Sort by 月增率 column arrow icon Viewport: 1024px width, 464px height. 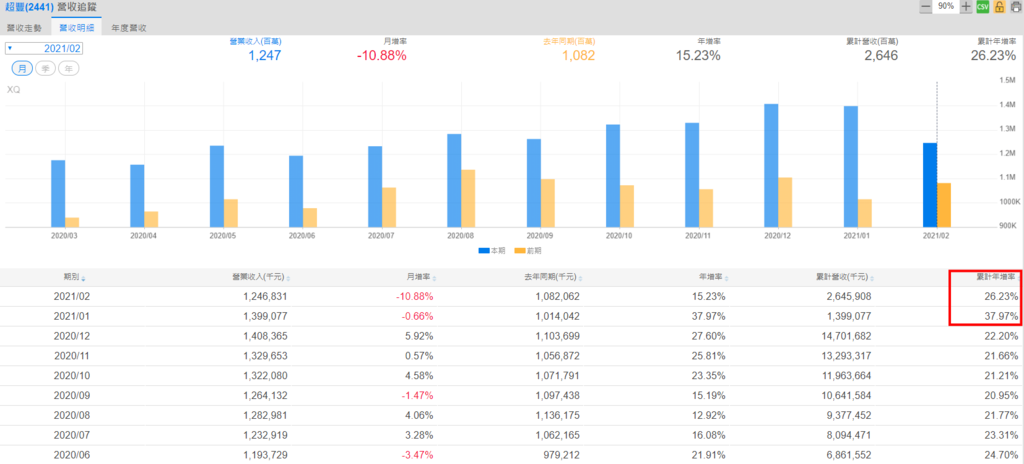point(435,279)
